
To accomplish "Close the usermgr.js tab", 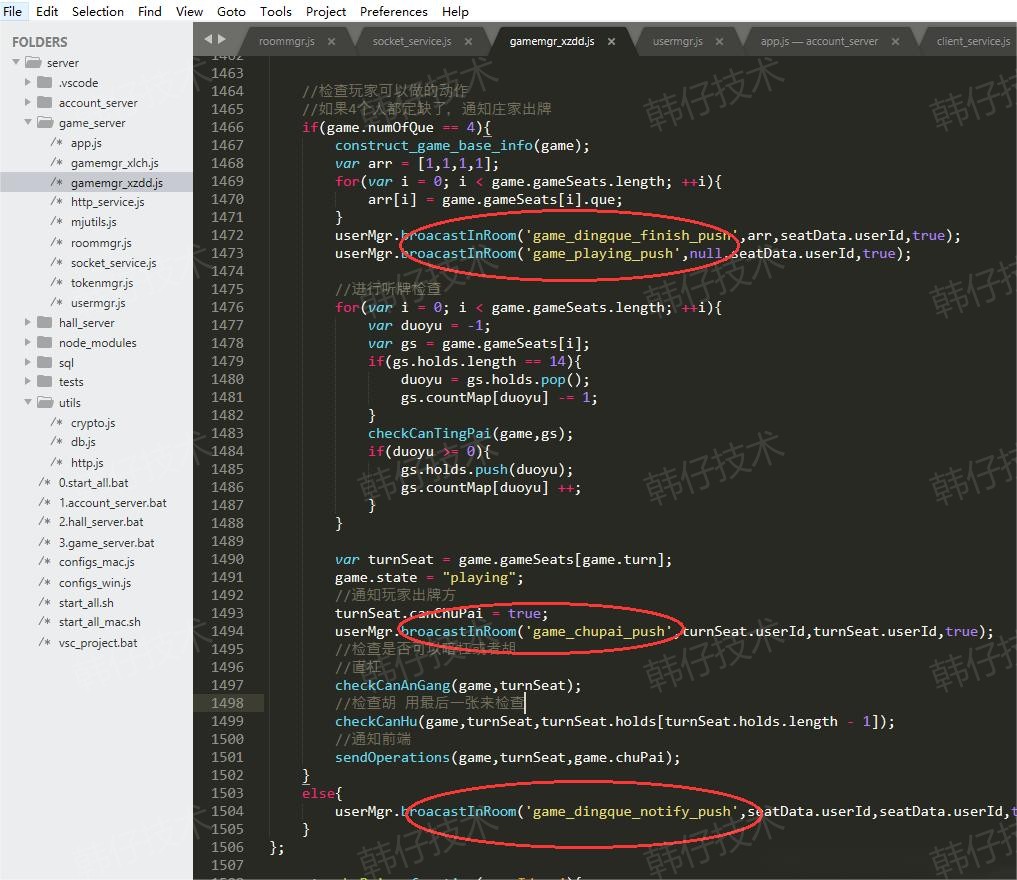I will [x=719, y=41].
